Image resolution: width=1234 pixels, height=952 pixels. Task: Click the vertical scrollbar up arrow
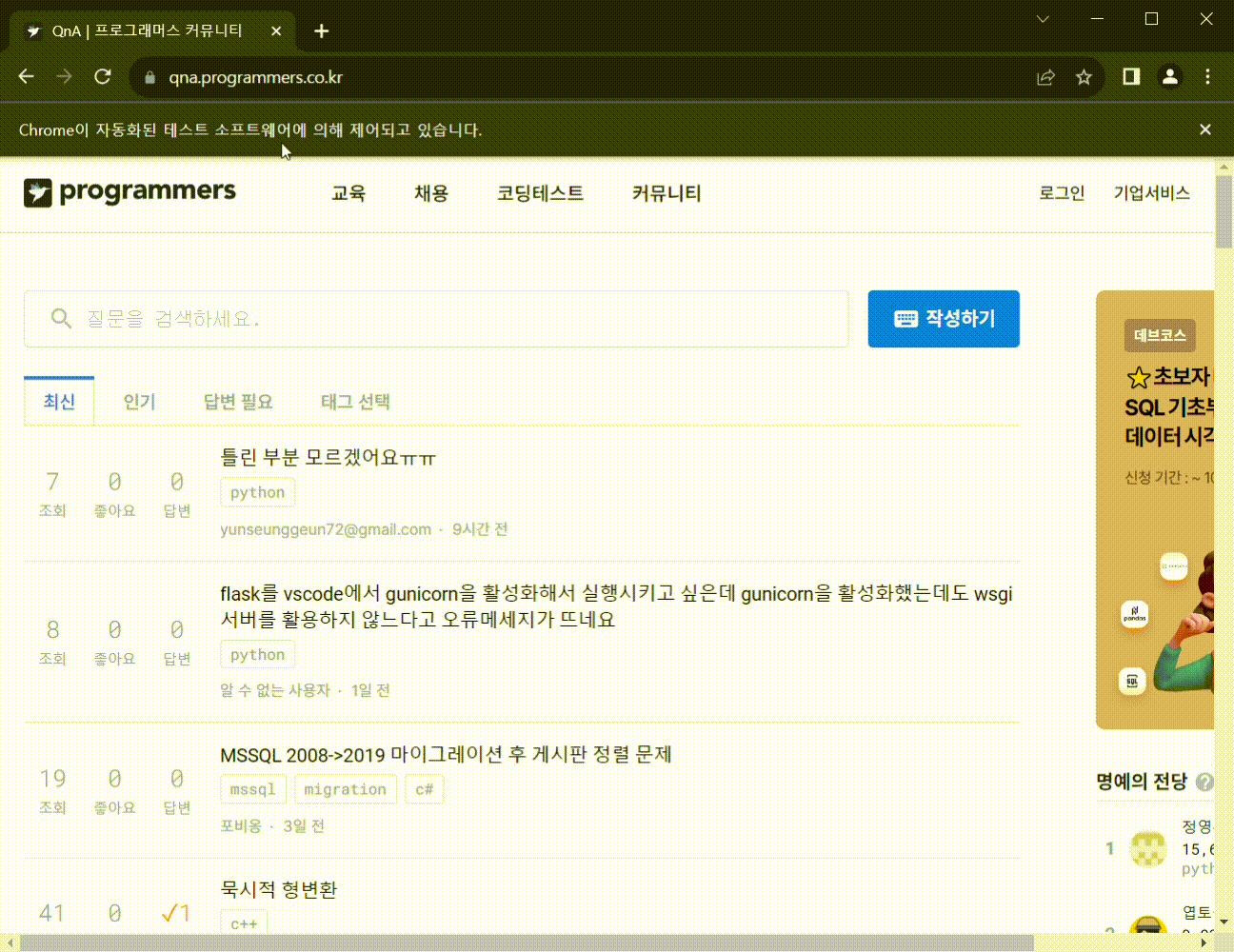click(x=1224, y=168)
